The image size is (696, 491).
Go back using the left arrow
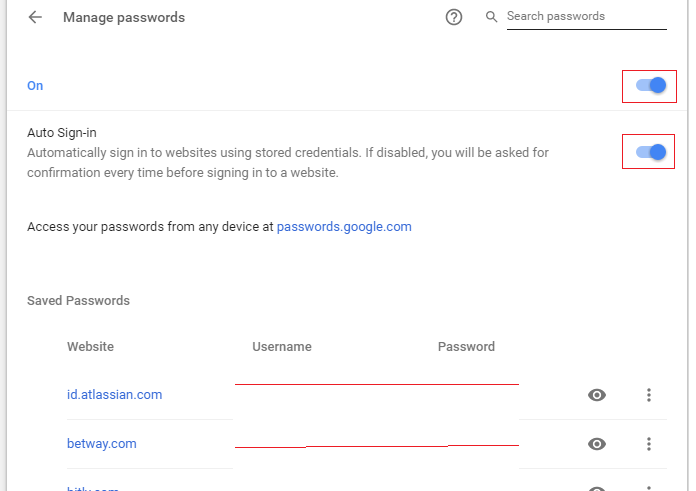coord(35,17)
